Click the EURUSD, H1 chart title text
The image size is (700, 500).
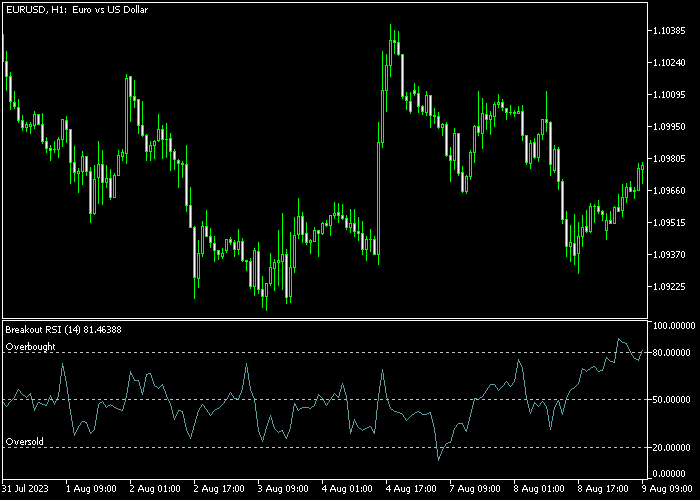click(x=77, y=9)
